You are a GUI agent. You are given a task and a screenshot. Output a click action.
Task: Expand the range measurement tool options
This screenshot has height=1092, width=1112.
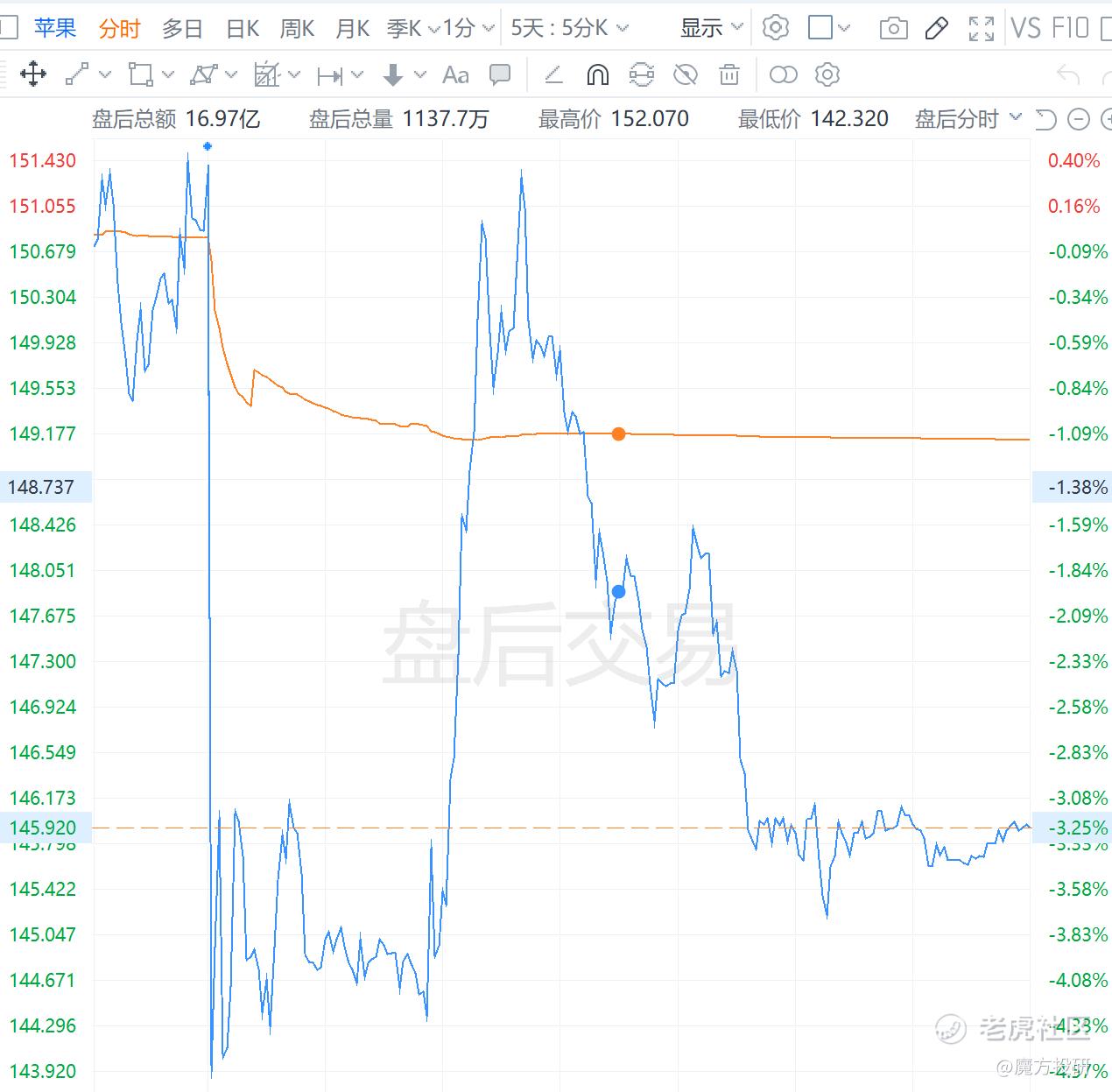(x=357, y=75)
